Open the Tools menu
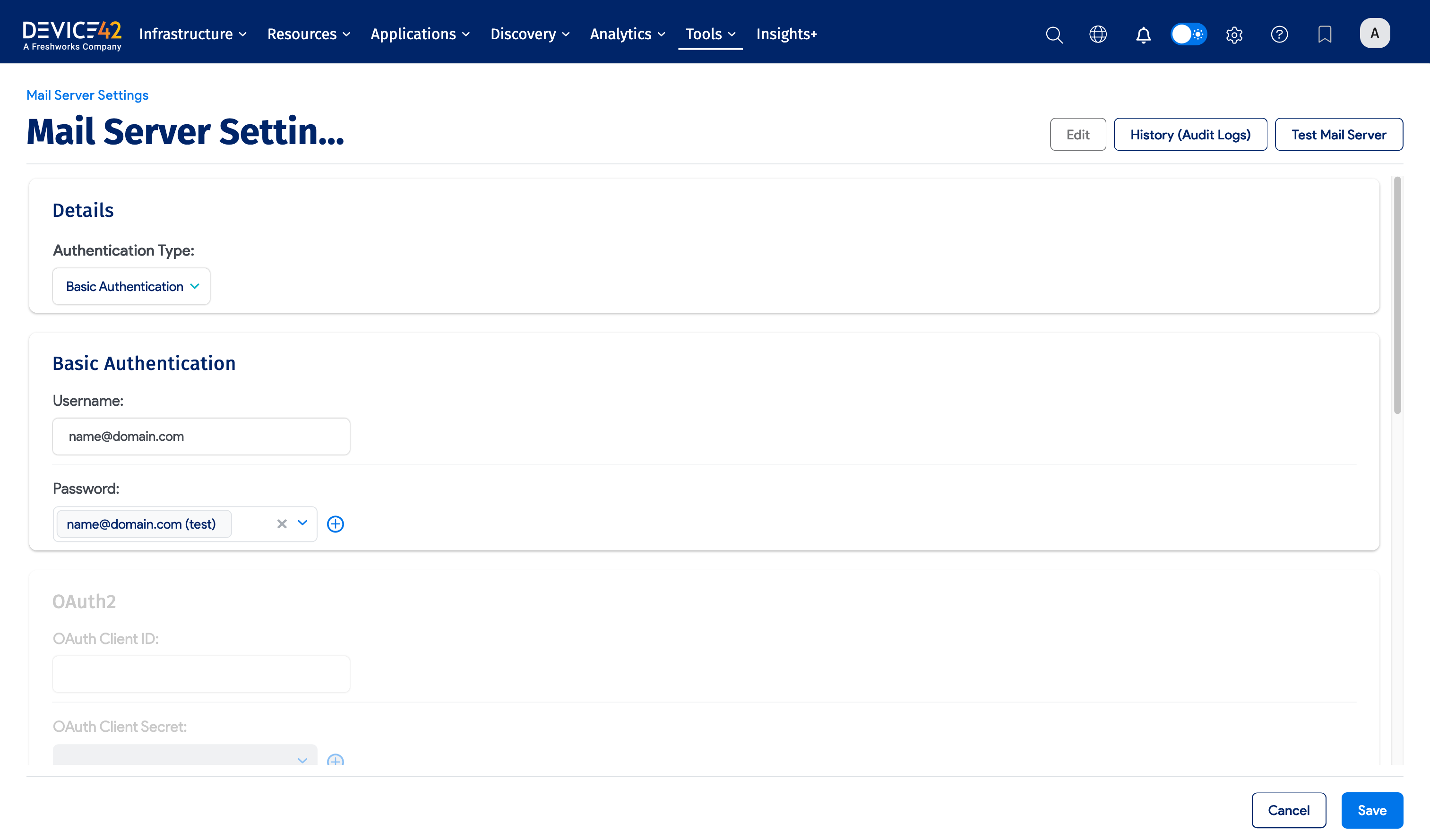This screenshot has width=1430, height=840. click(x=710, y=34)
